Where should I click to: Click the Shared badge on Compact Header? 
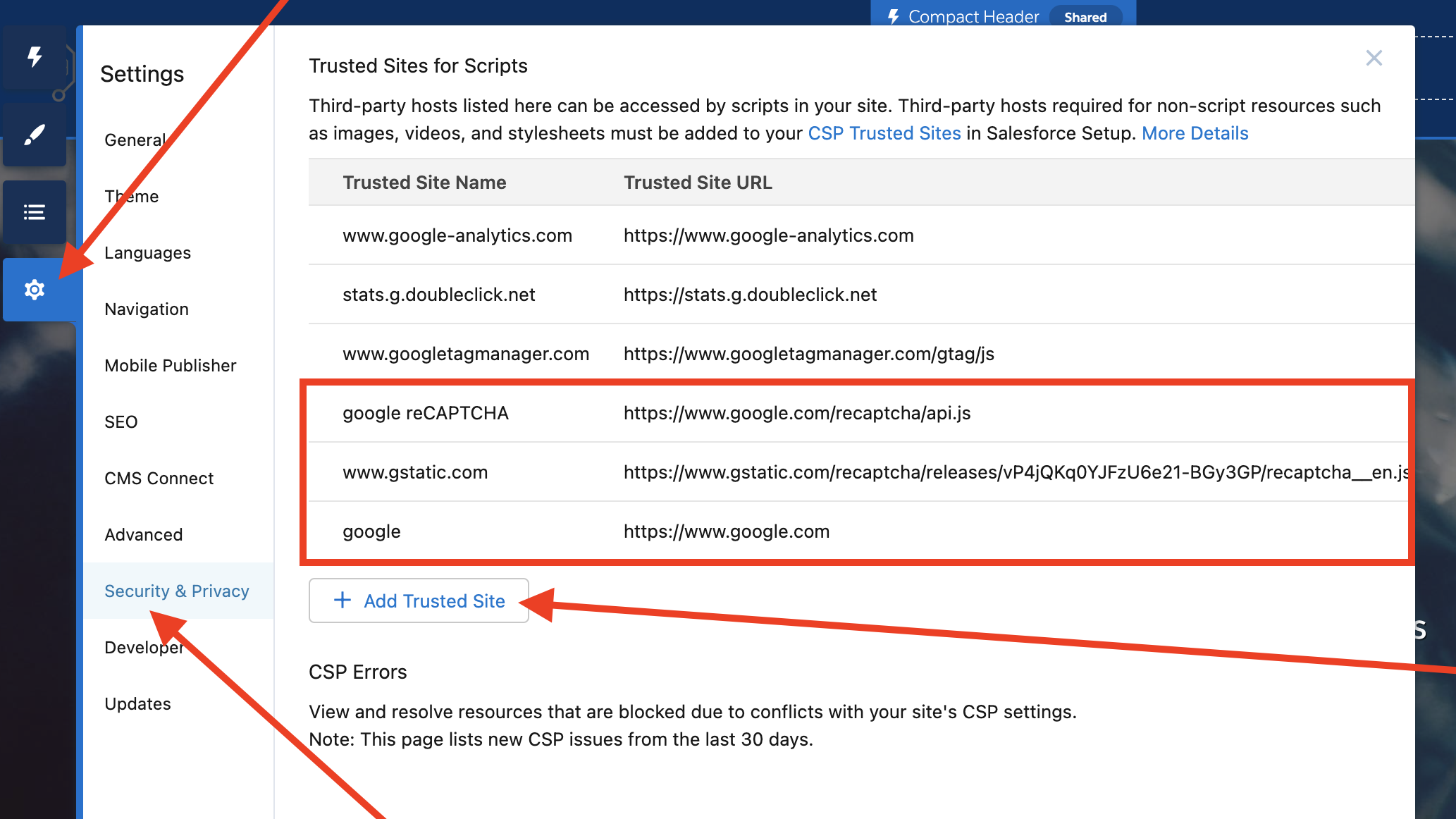1085,17
